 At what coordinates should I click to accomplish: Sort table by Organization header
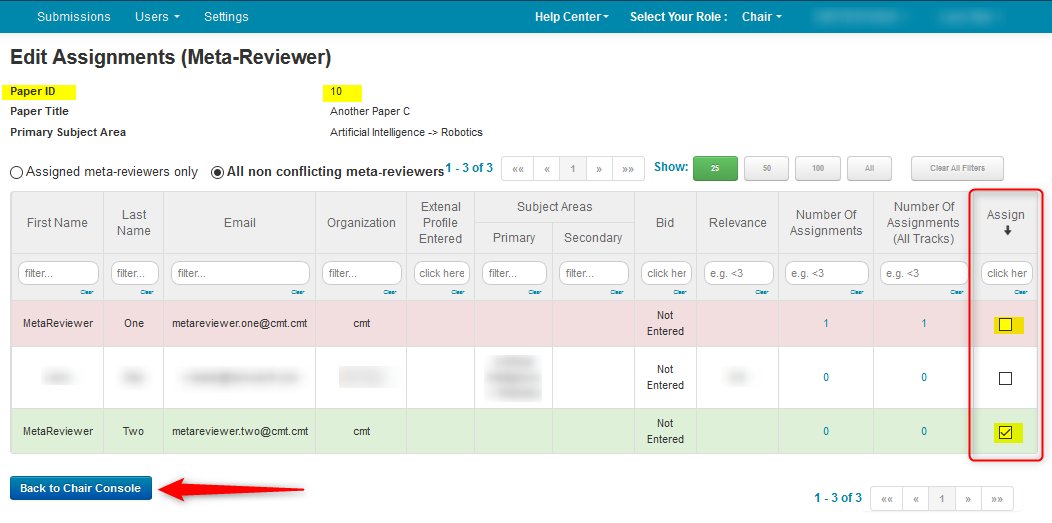[361, 223]
